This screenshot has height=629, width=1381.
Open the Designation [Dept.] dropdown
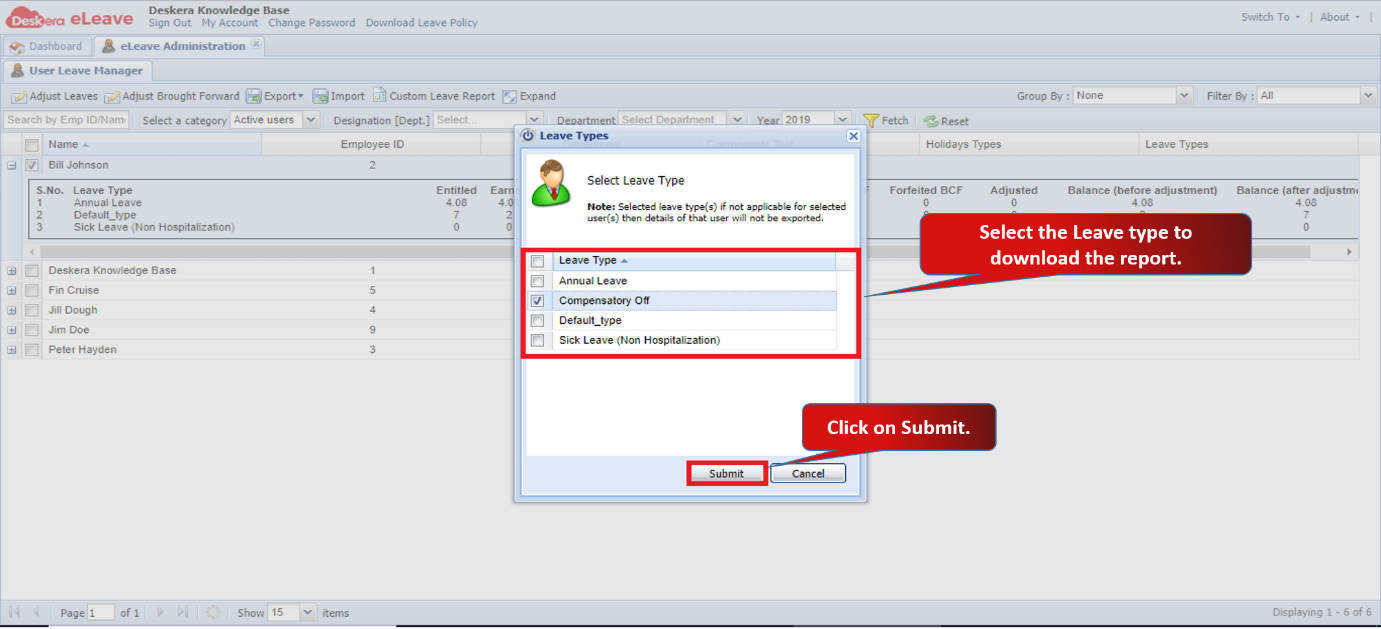click(534, 120)
